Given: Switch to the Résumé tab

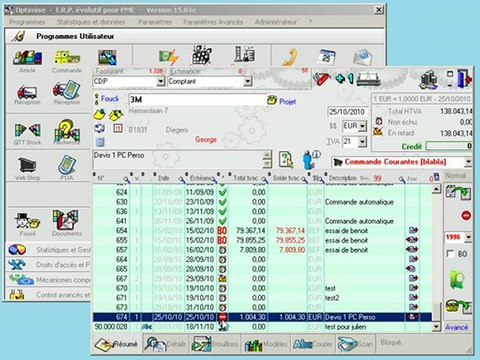Looking at the screenshot, I should 117,344.
